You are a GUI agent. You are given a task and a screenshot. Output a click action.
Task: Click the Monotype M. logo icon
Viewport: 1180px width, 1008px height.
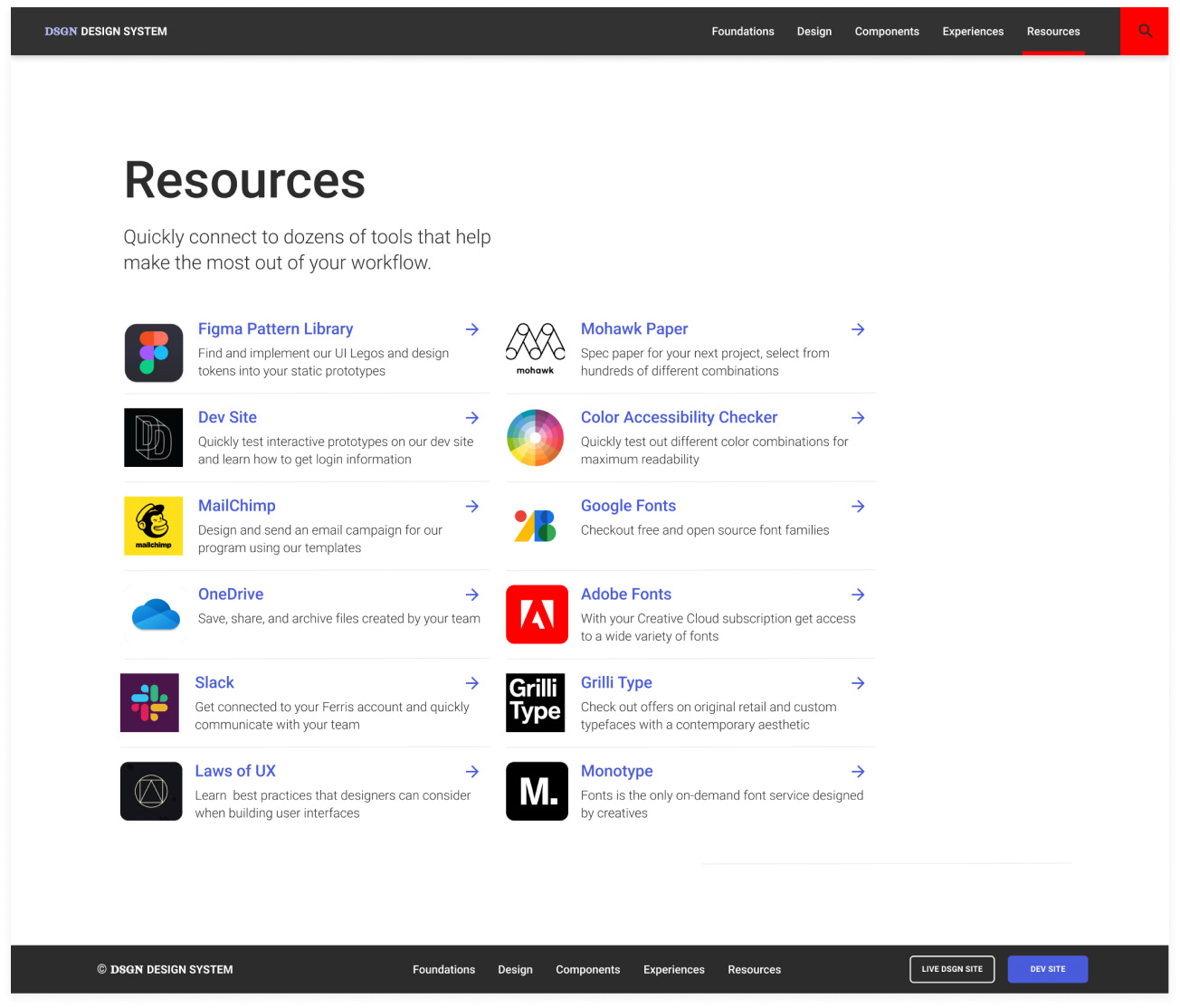537,791
